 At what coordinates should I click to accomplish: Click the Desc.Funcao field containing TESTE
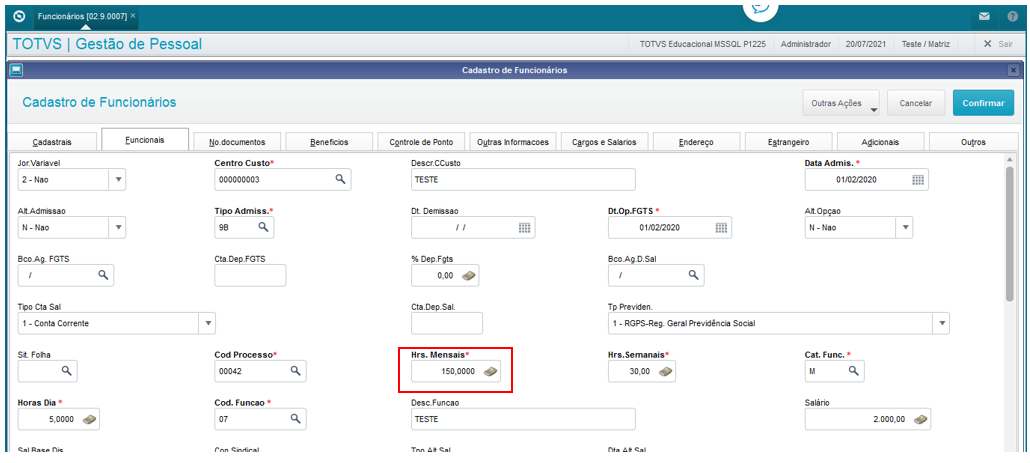click(524, 419)
